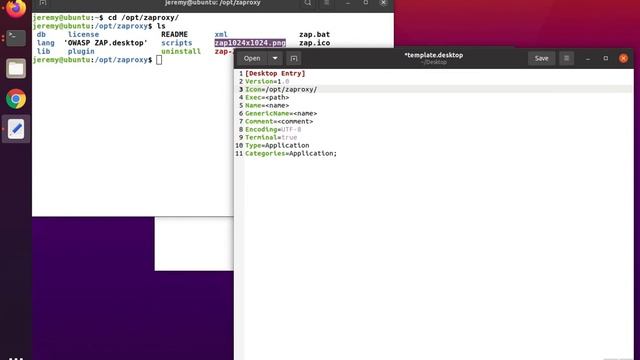640x360 pixels.
Task: Click the template.desktop window title
Action: (433, 55)
